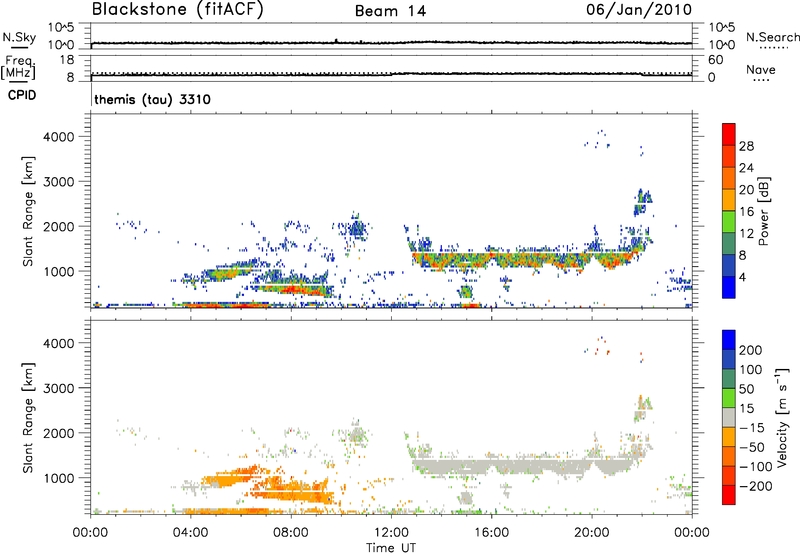
Task: Click the '60' Nave axis tick label
Action: pos(716,60)
